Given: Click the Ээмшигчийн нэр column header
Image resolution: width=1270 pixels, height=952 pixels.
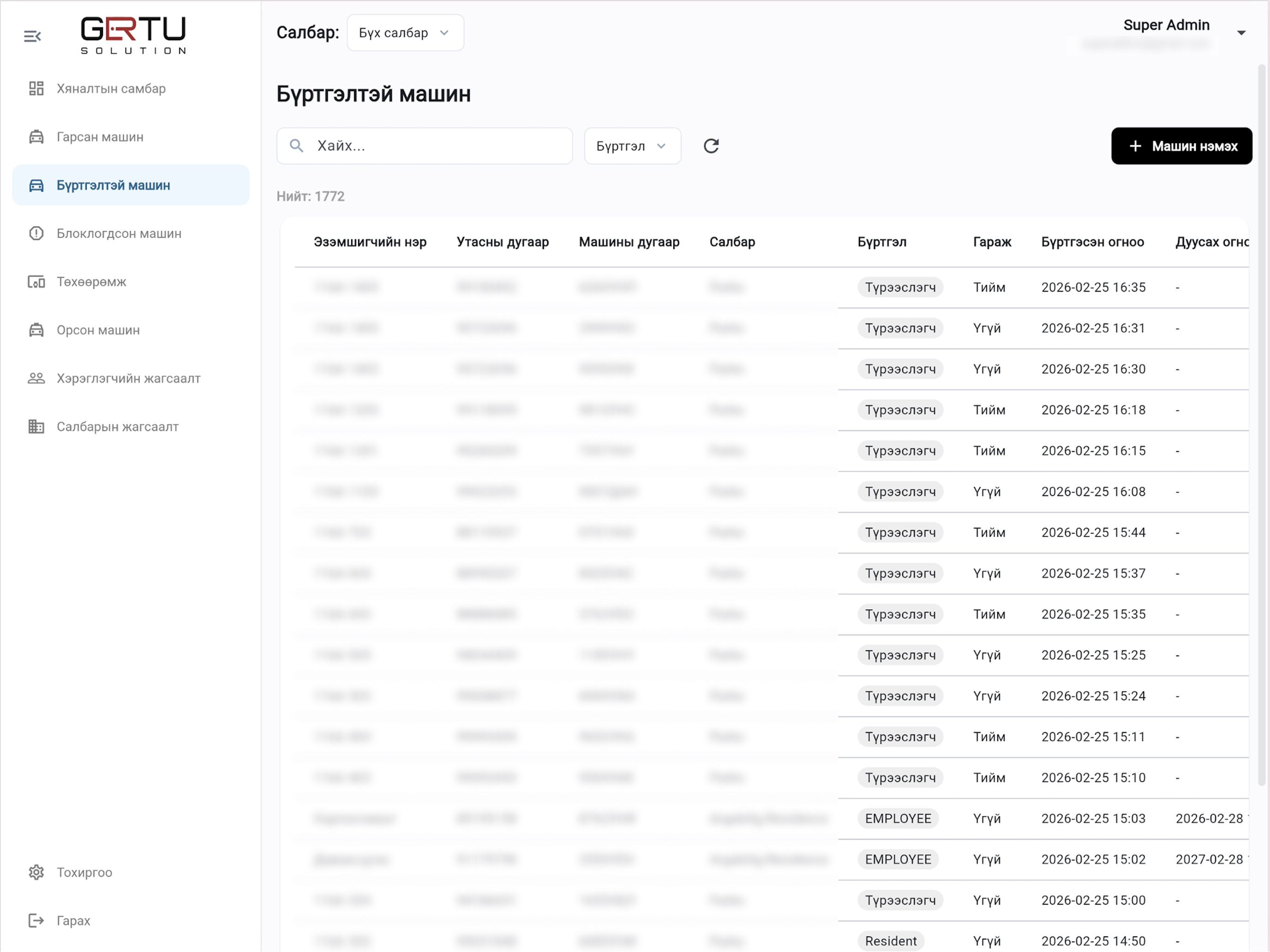Looking at the screenshot, I should point(370,242).
